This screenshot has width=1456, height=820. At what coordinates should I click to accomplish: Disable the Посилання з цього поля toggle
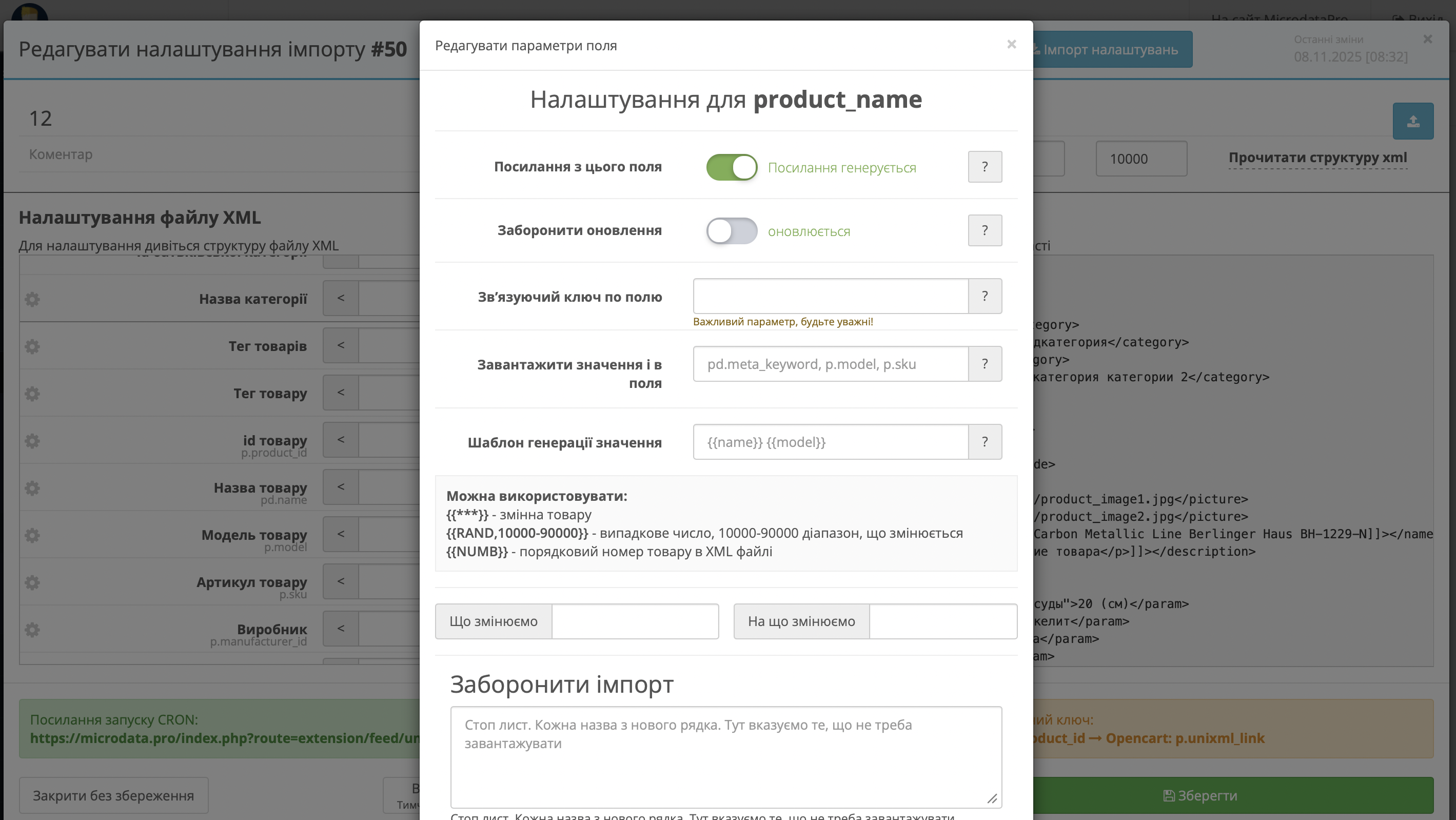pyautogui.click(x=732, y=167)
